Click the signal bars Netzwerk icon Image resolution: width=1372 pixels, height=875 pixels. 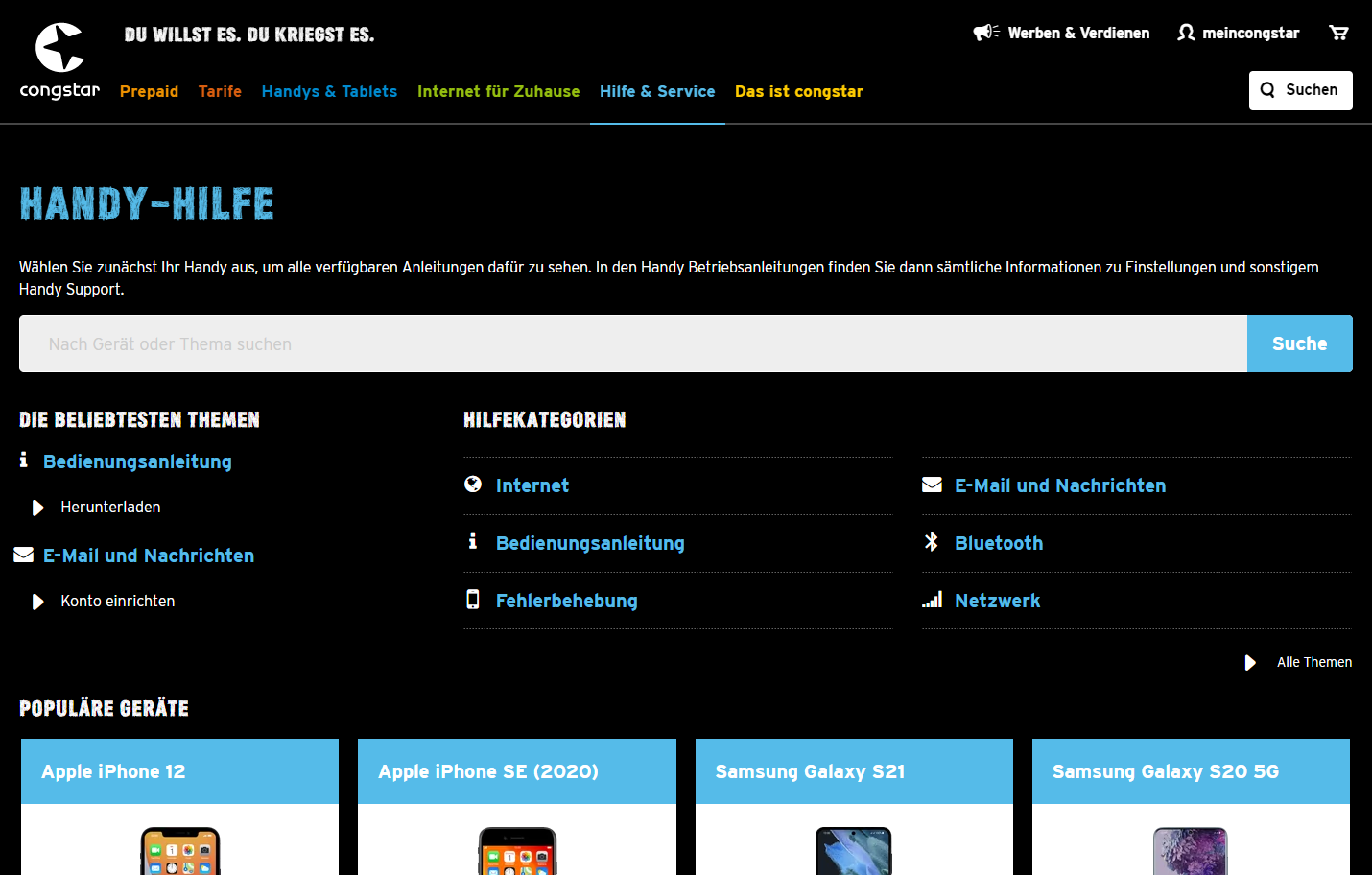932,600
